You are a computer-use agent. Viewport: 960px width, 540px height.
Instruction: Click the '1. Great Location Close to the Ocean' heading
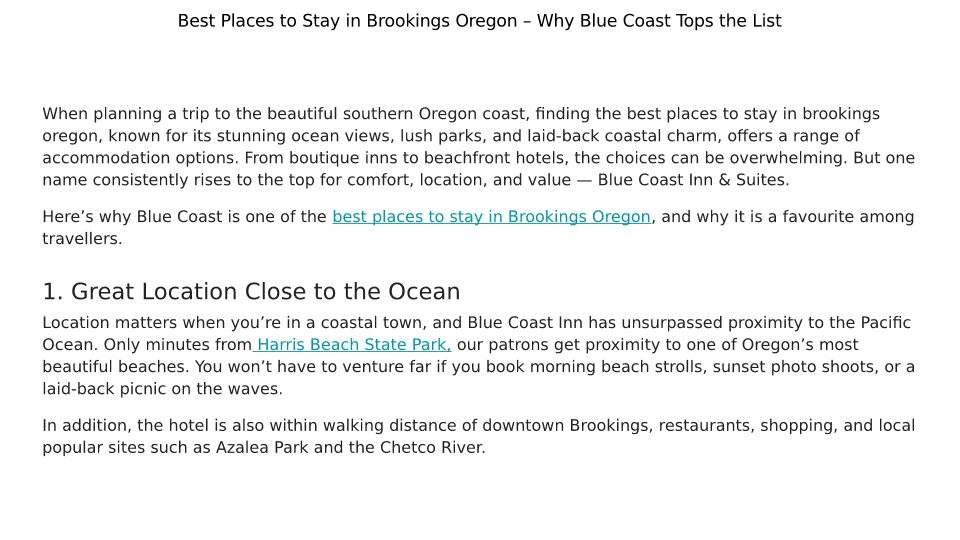(251, 292)
